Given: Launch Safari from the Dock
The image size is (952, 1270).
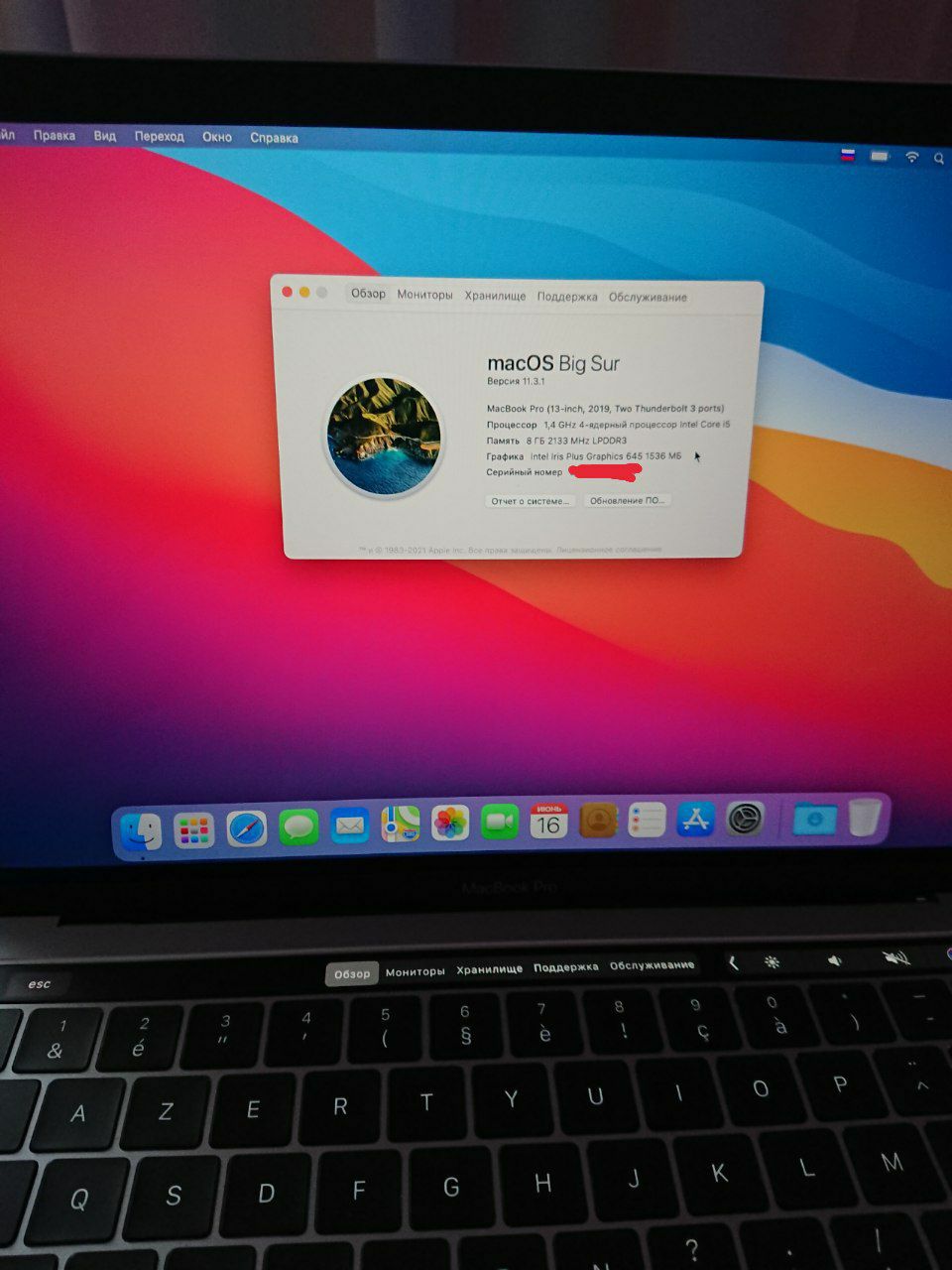Looking at the screenshot, I should pos(246,828).
